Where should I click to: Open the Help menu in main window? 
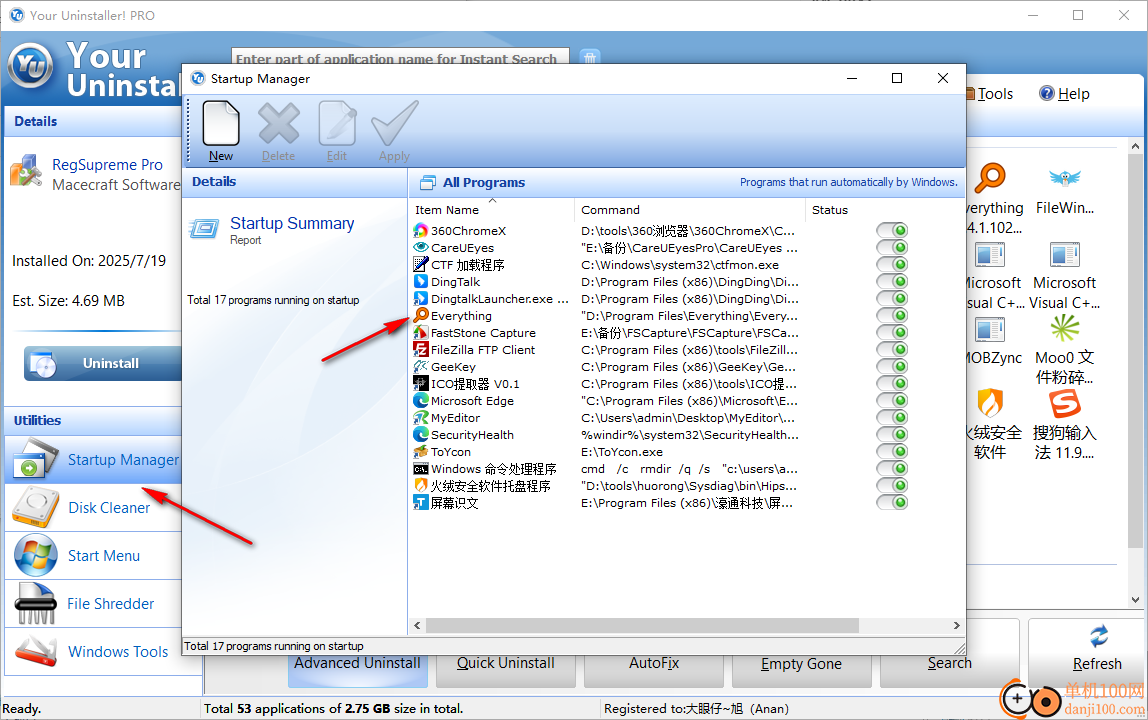(x=1065, y=94)
